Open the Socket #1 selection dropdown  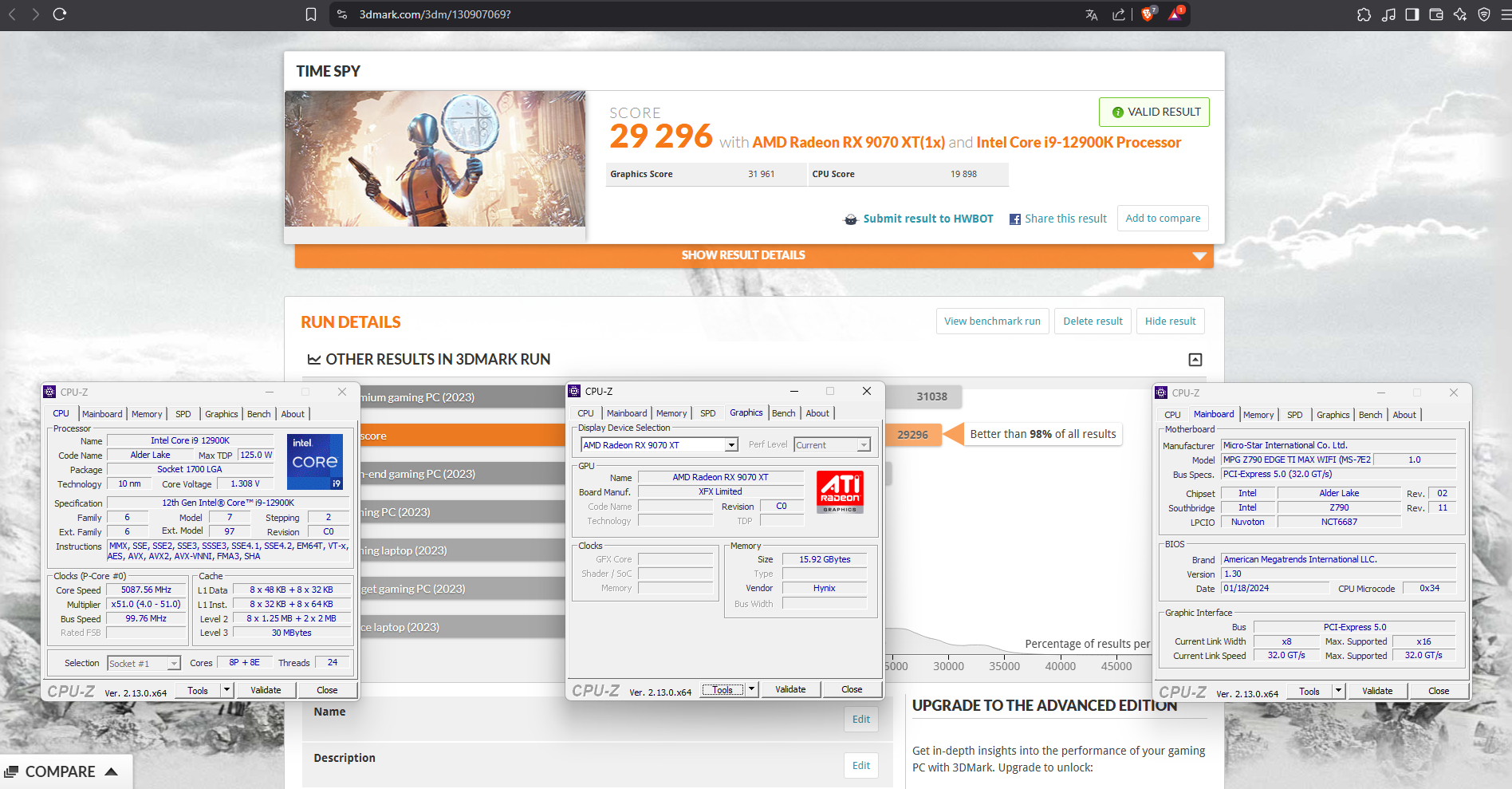174,664
